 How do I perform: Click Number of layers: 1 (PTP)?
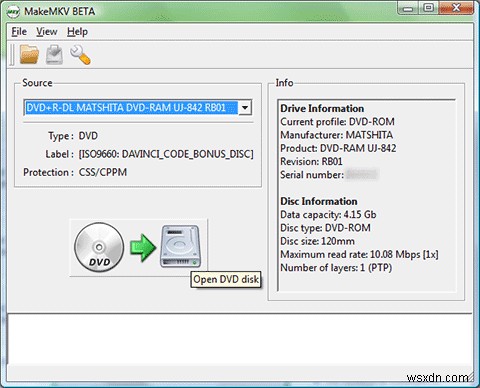pos(336,268)
